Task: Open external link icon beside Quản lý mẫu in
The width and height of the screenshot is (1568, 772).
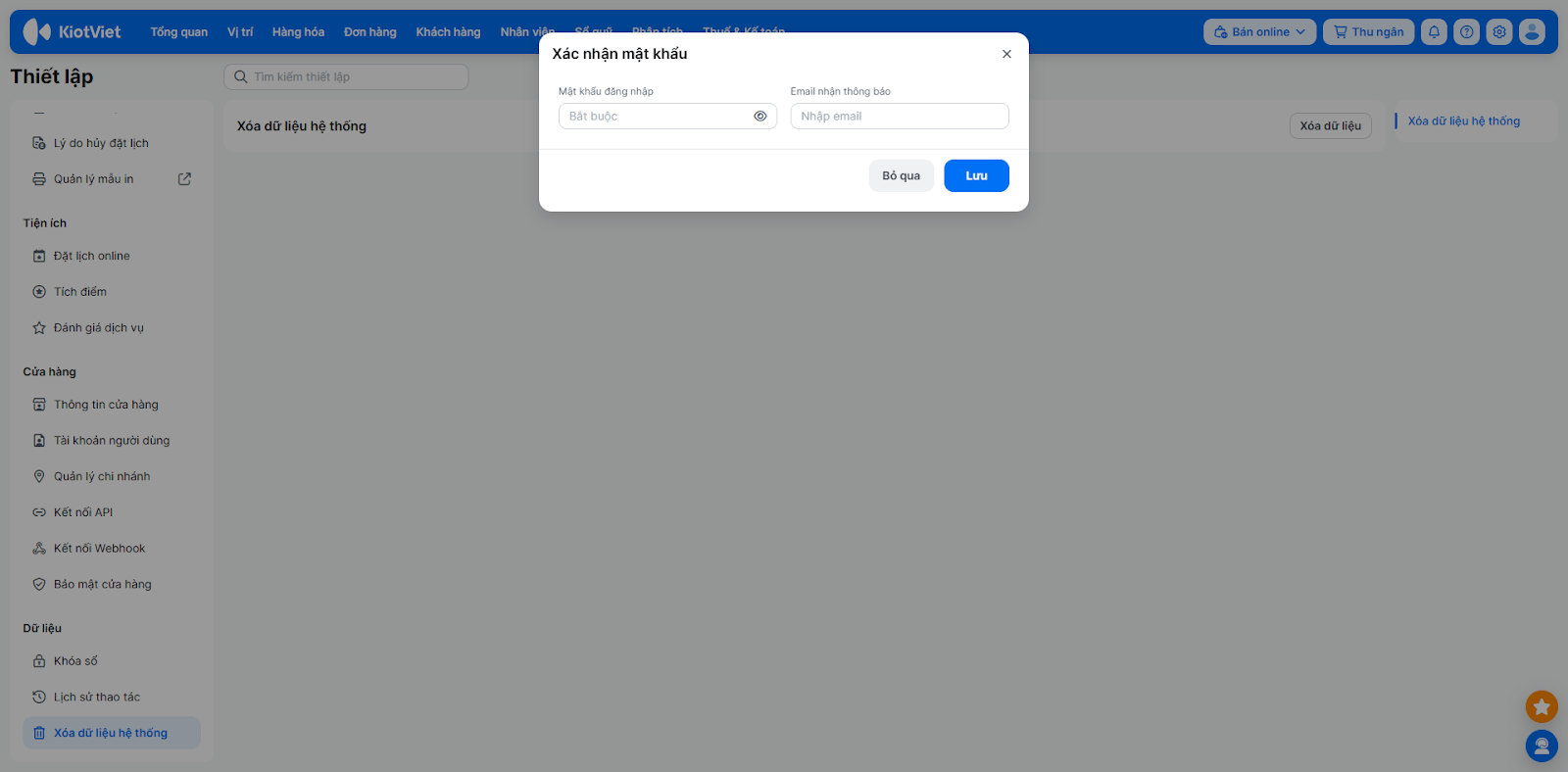Action: pyautogui.click(x=184, y=179)
